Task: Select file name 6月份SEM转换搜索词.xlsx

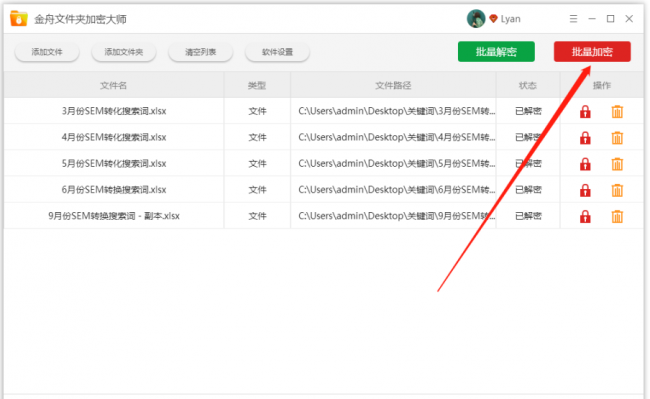Action: point(114,190)
